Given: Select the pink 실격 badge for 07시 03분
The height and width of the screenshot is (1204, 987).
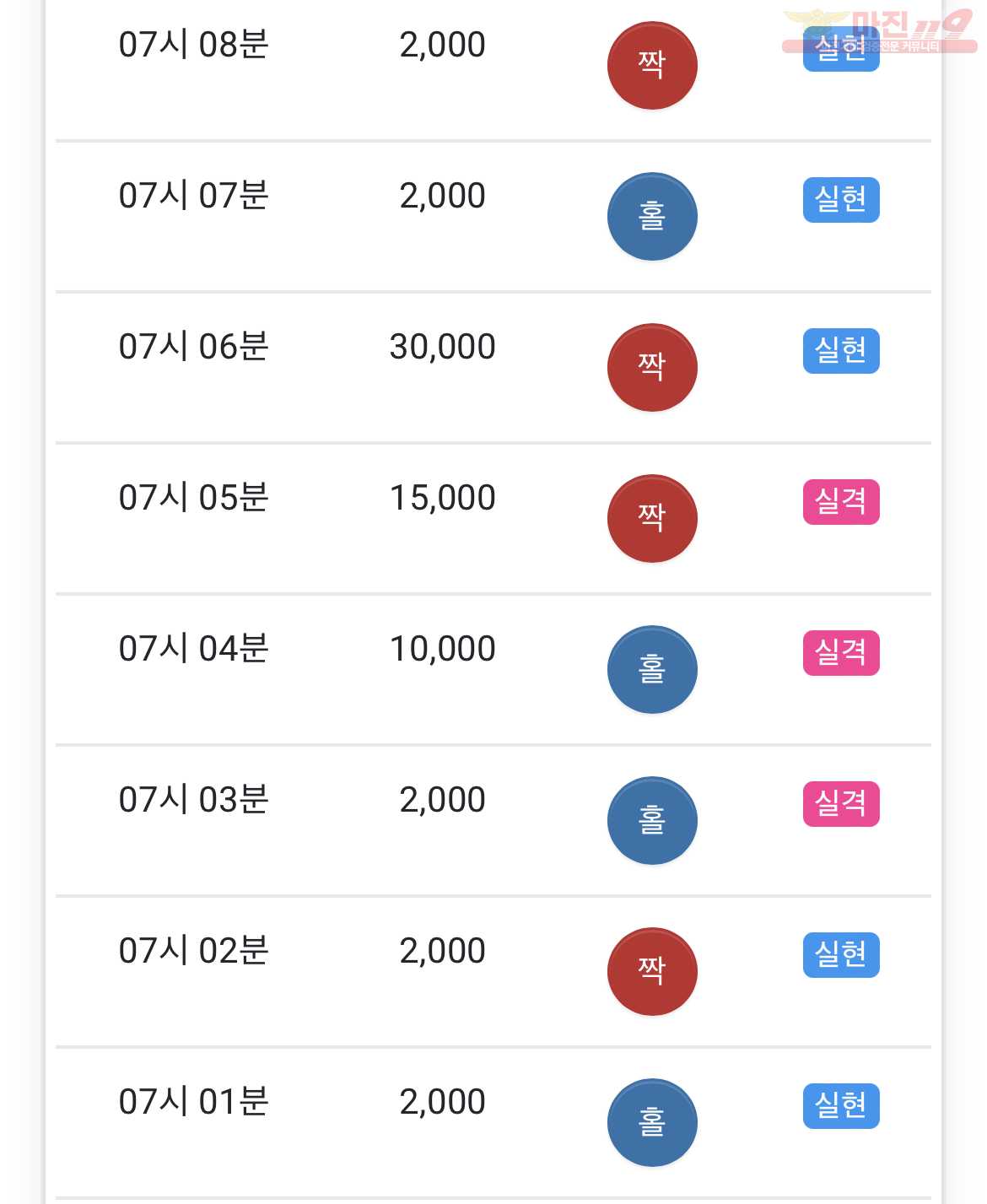Looking at the screenshot, I should 841,804.
